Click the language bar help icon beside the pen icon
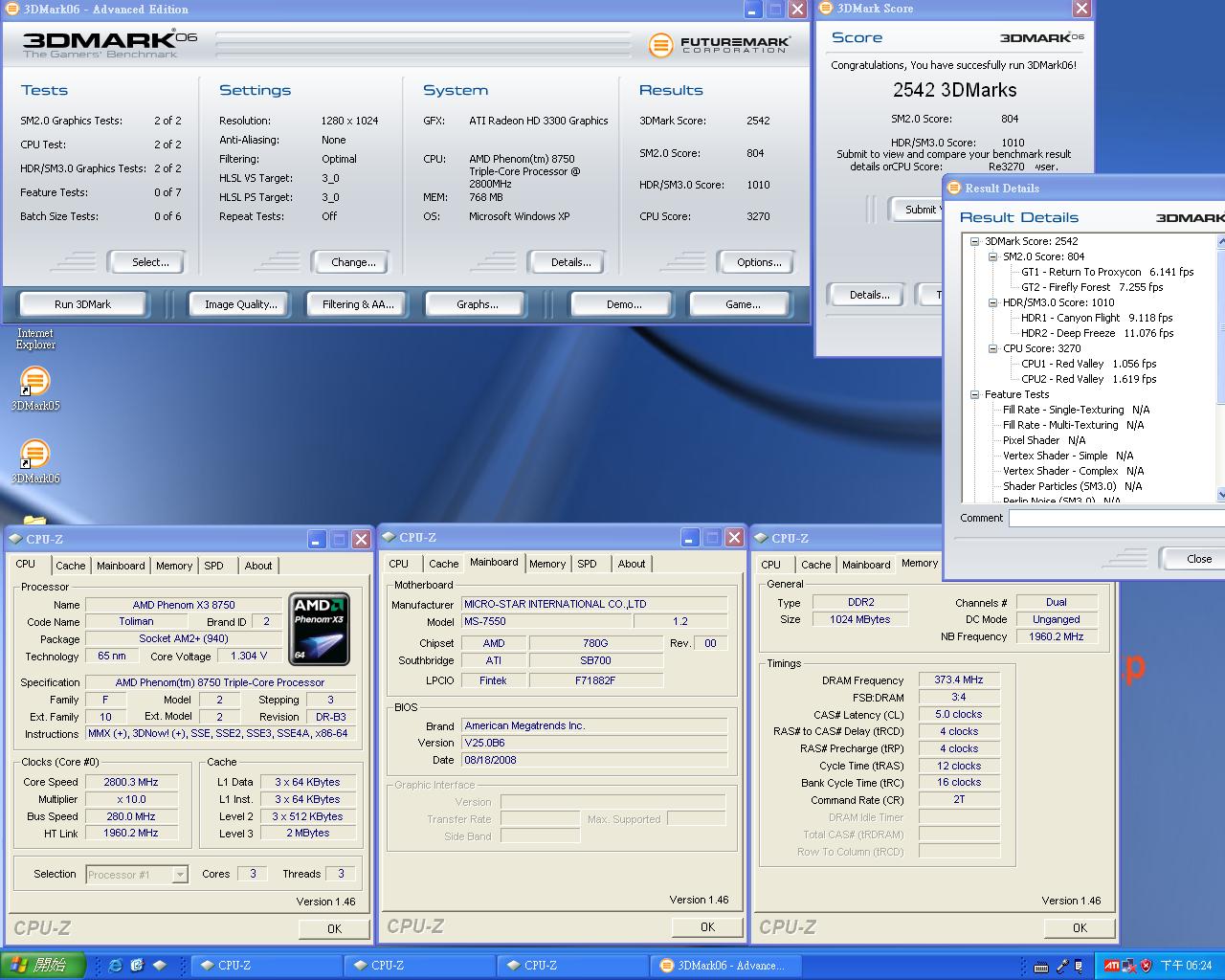This screenshot has width=1225, height=980. tap(1080, 967)
